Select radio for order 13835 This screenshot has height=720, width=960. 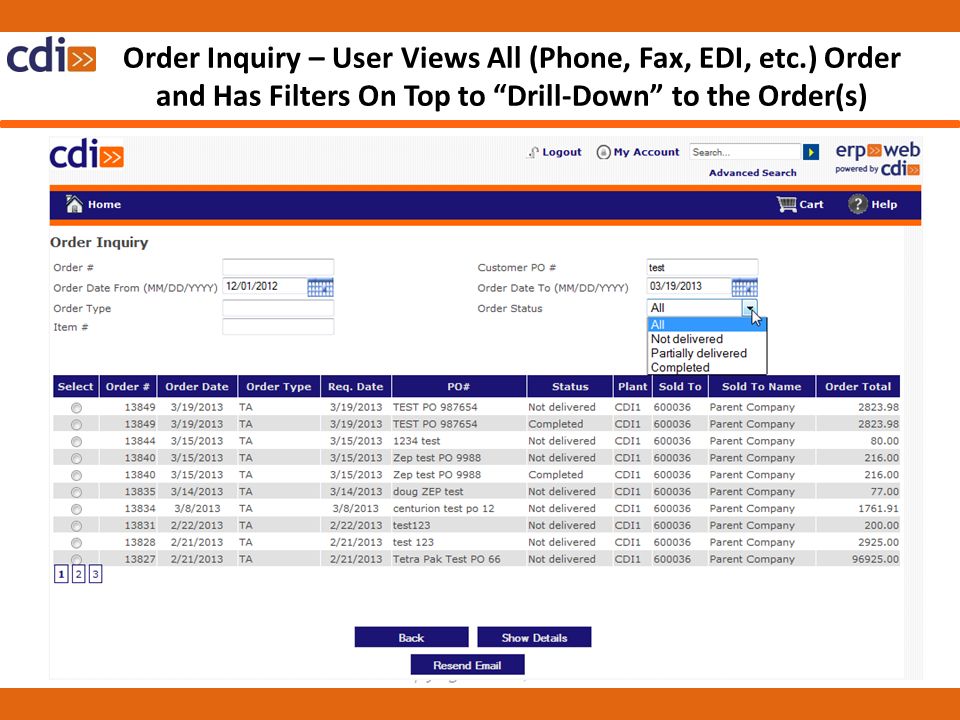click(76, 492)
